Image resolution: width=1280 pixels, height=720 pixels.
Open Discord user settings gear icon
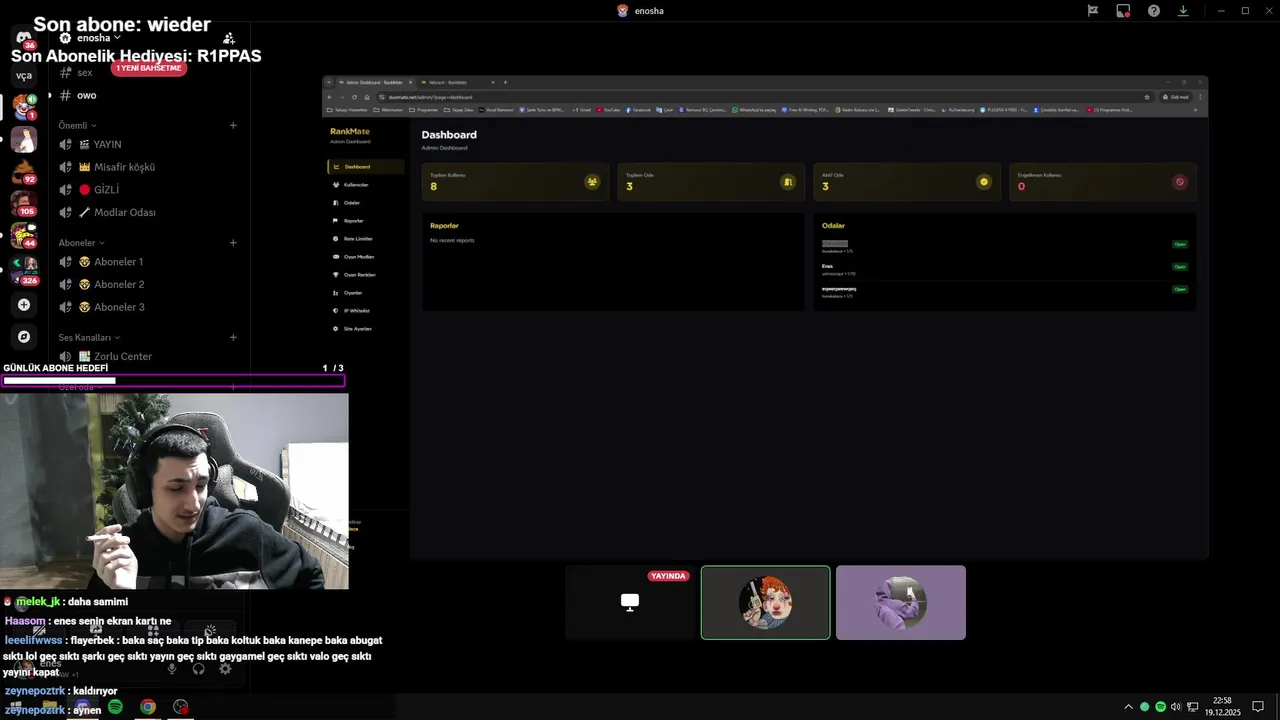[x=225, y=668]
